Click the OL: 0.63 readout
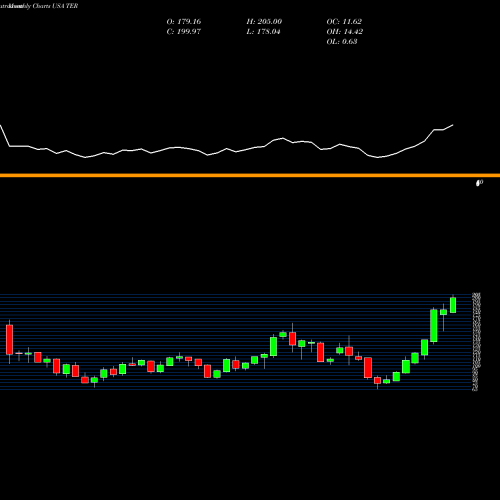The width and height of the screenshot is (500, 500). pos(342,42)
